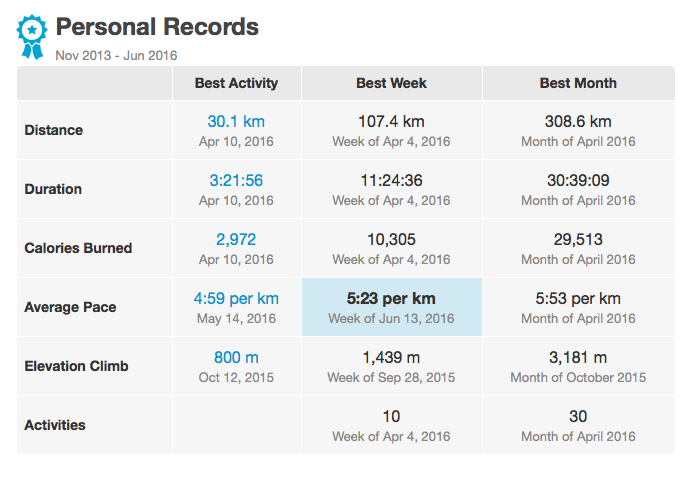The height and width of the screenshot is (487, 690).
Task: Click the Personal Records ribbon award icon
Action: [32, 35]
